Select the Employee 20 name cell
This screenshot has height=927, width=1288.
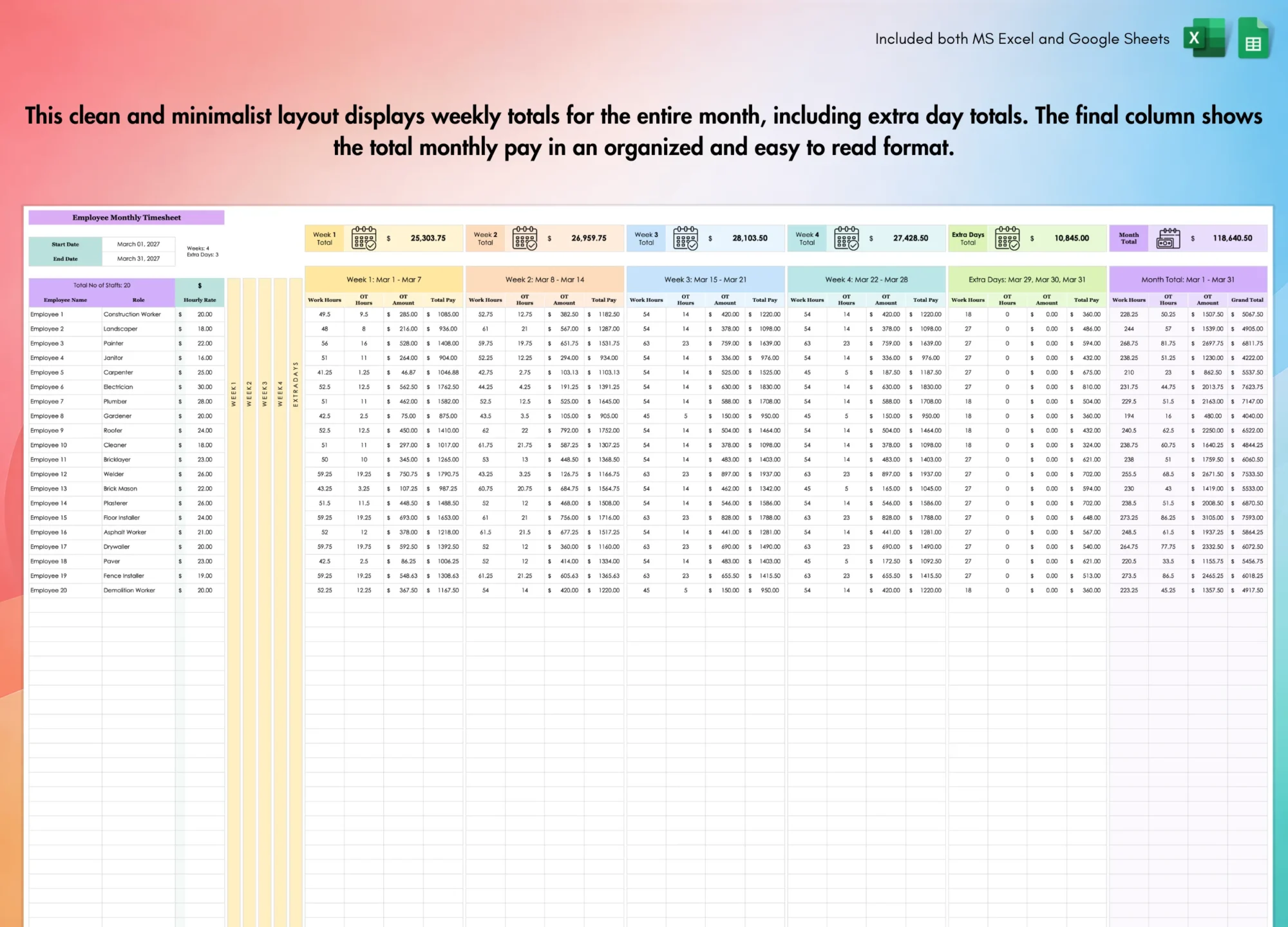pos(65,590)
